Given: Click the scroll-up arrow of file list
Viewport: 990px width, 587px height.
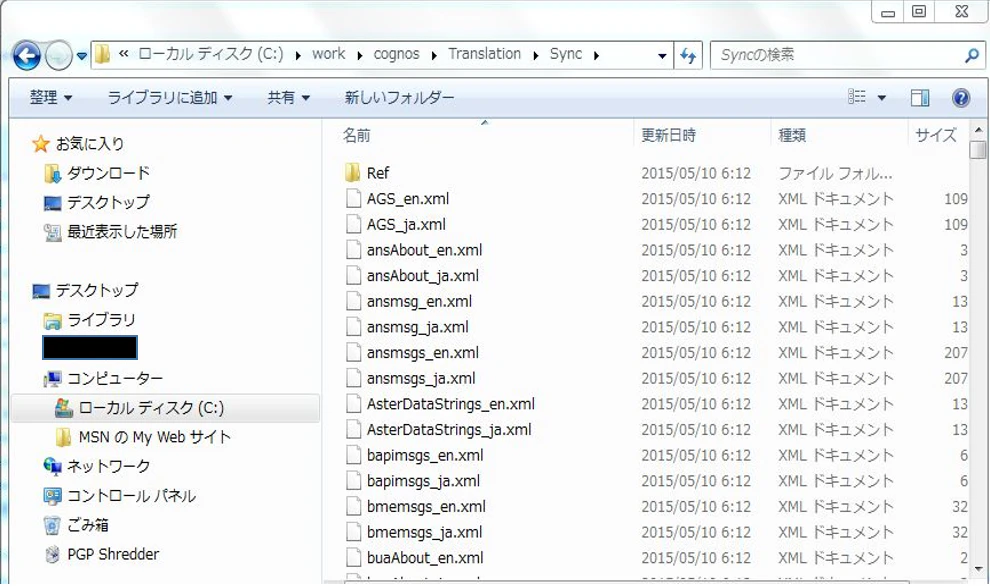Looking at the screenshot, I should coord(979,130).
